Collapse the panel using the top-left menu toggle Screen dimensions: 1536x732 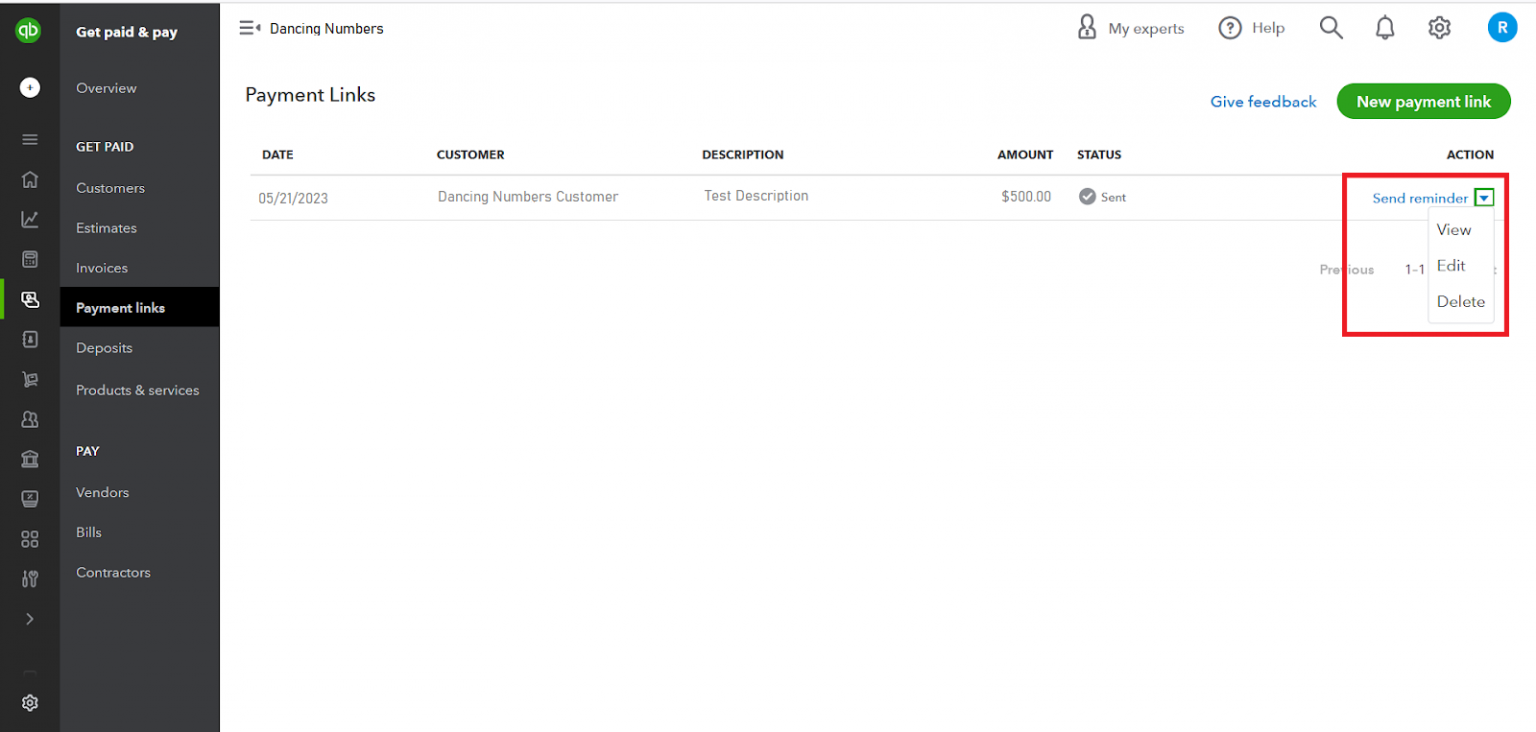click(249, 27)
